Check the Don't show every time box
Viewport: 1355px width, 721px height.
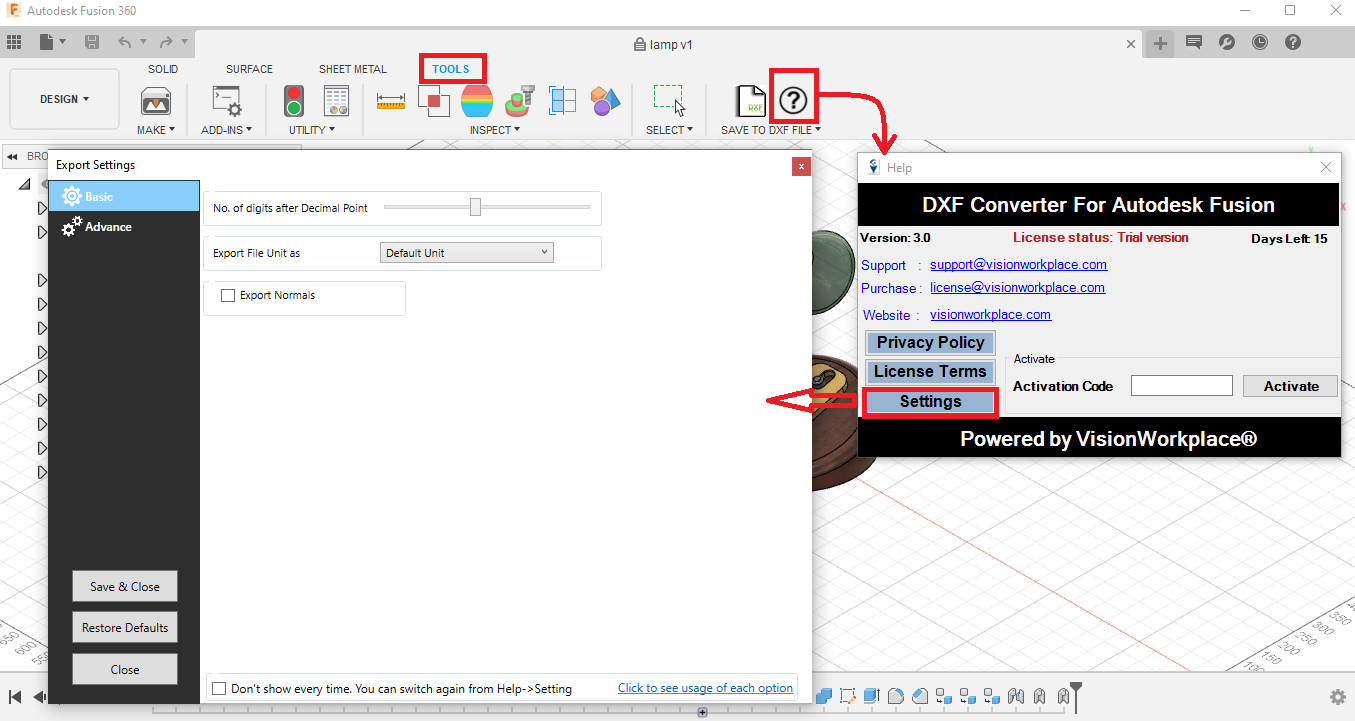(219, 689)
